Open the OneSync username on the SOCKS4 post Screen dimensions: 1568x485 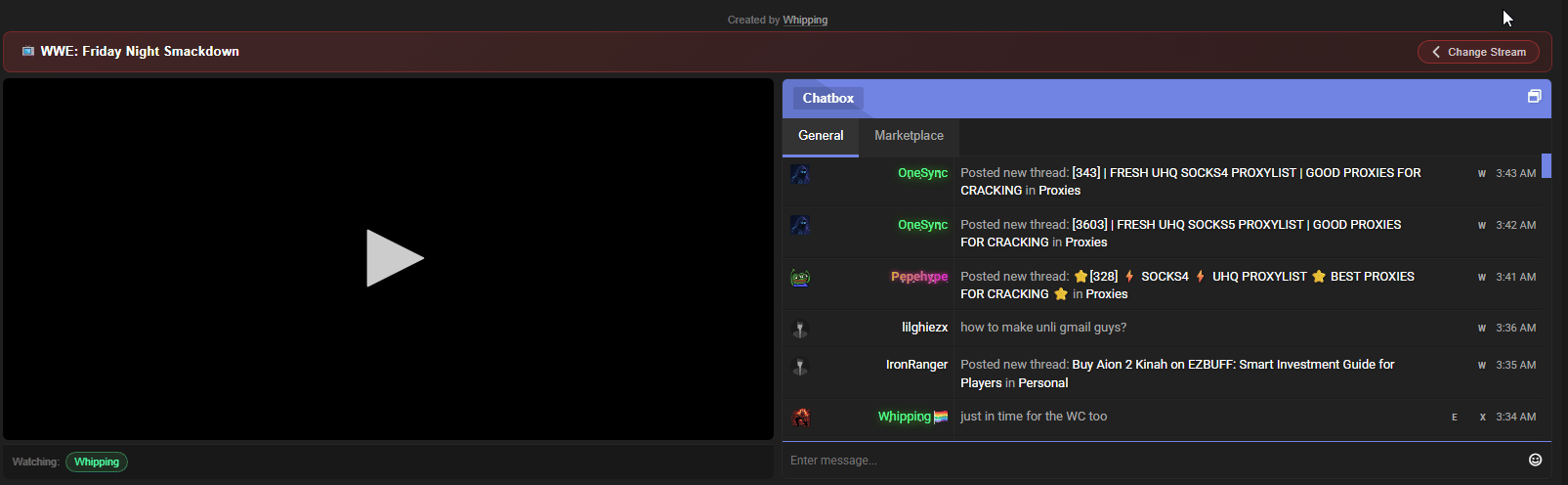(x=922, y=173)
